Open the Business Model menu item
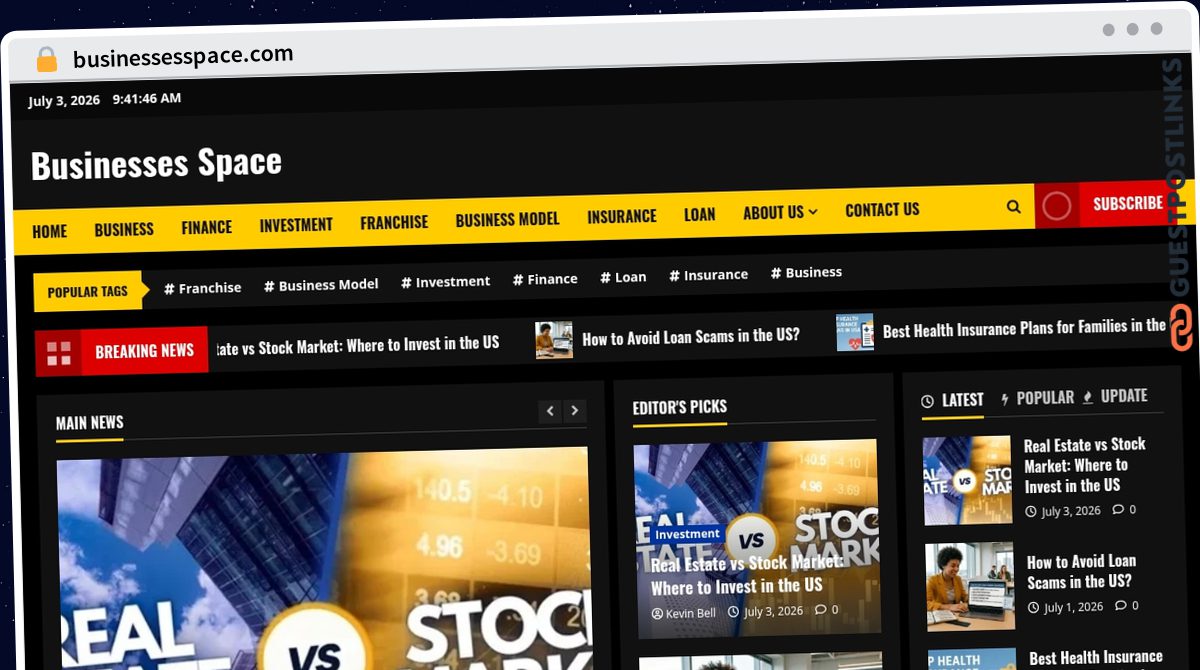 point(507,219)
